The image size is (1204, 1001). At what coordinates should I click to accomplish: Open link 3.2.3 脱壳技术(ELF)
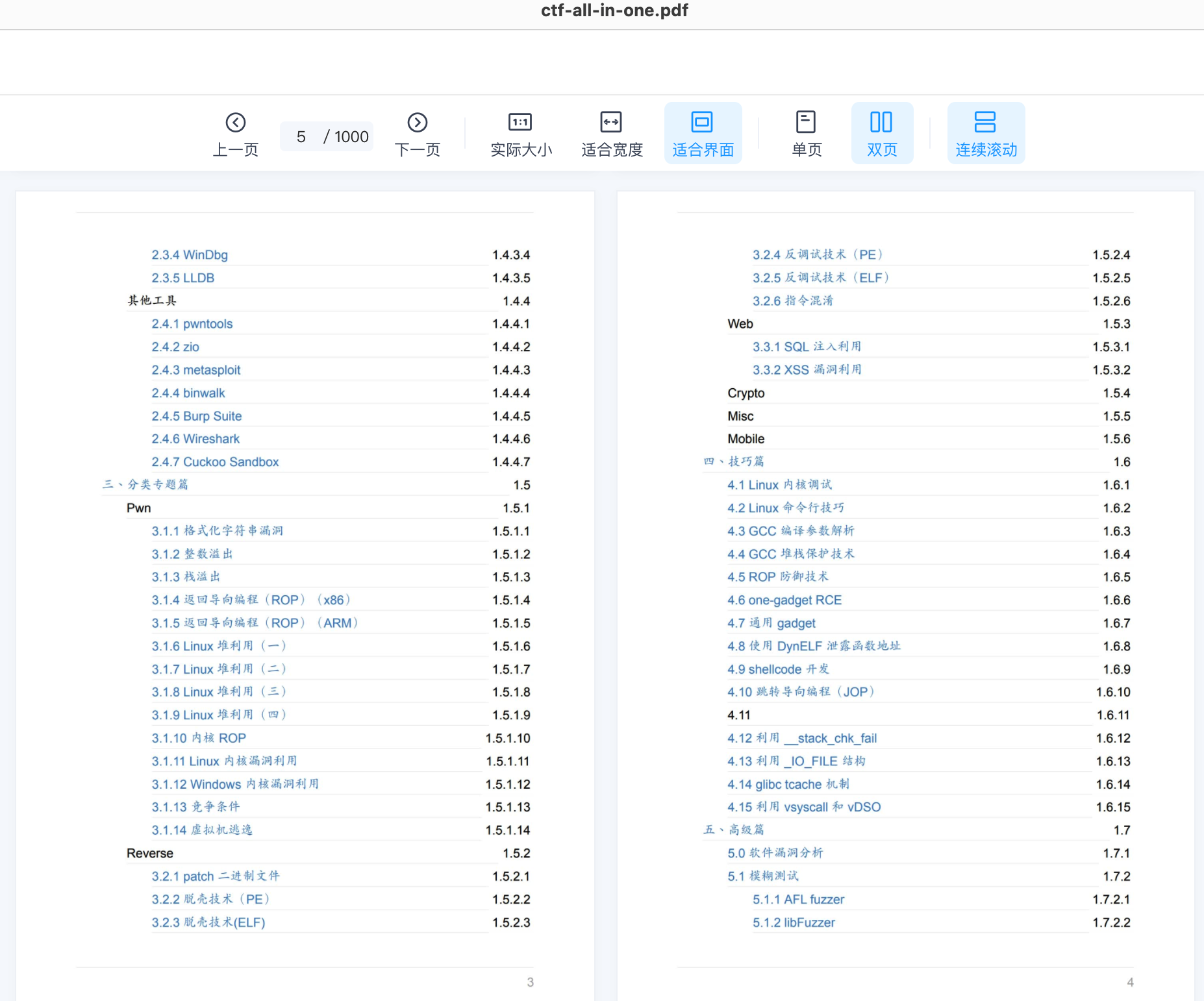coord(208,922)
